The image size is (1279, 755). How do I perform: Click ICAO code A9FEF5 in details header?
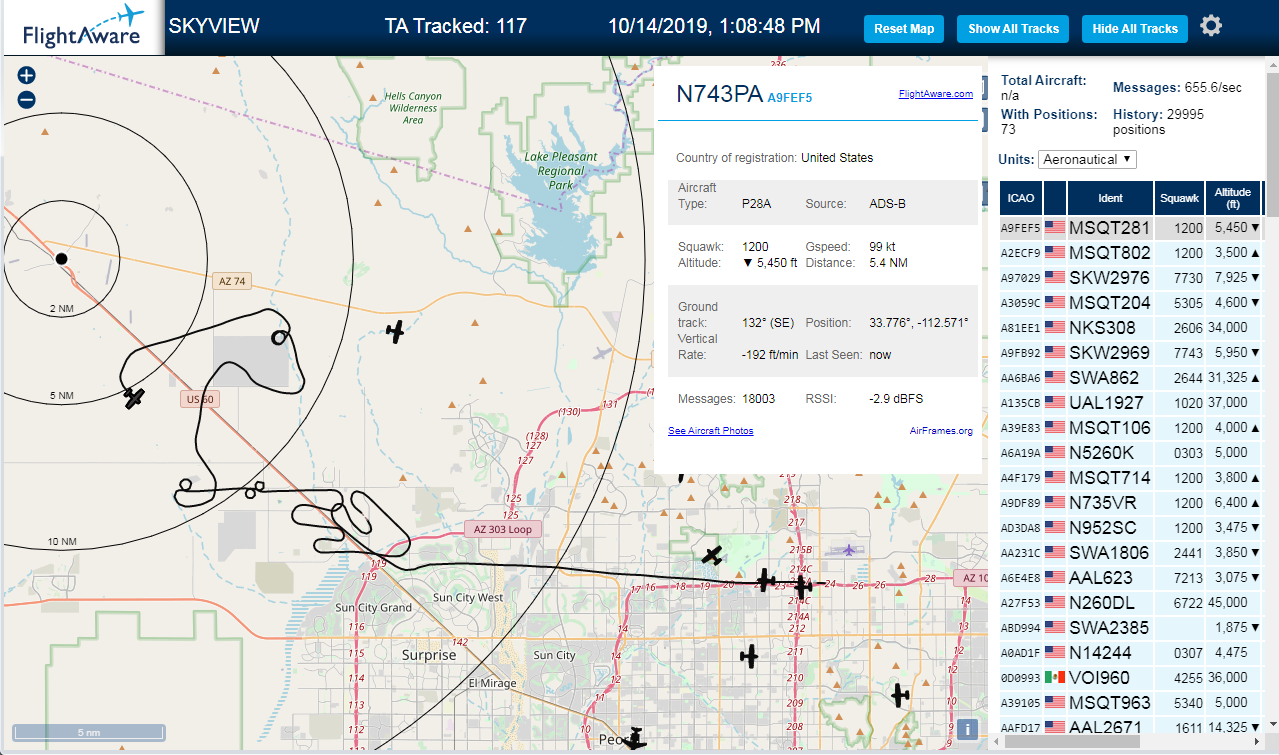tap(790, 98)
